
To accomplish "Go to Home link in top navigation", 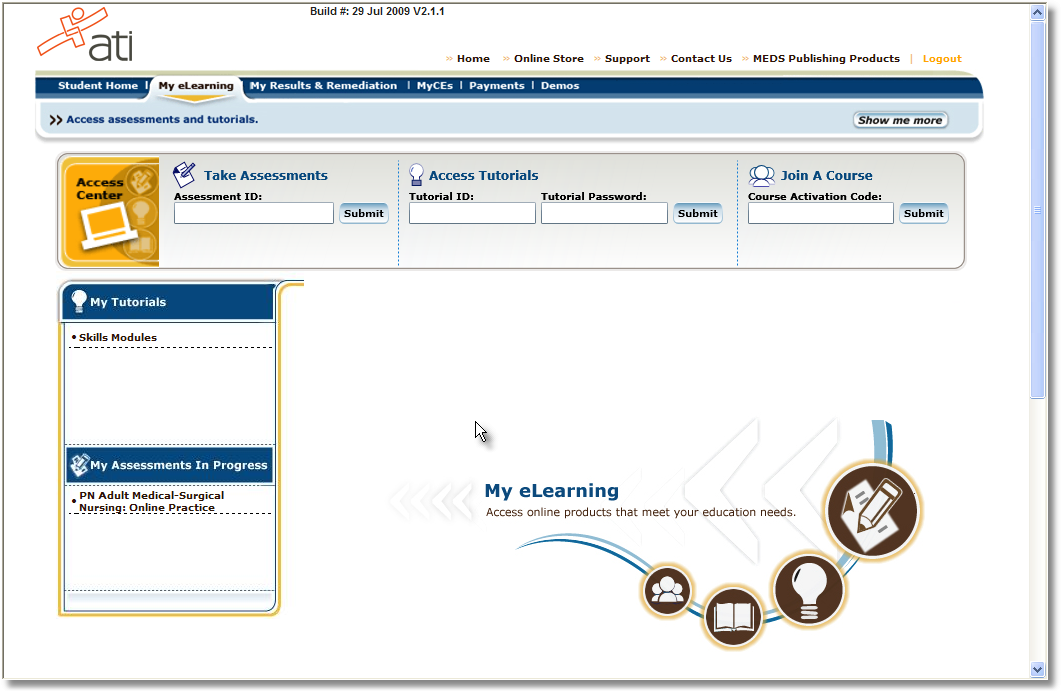I will click(x=473, y=58).
